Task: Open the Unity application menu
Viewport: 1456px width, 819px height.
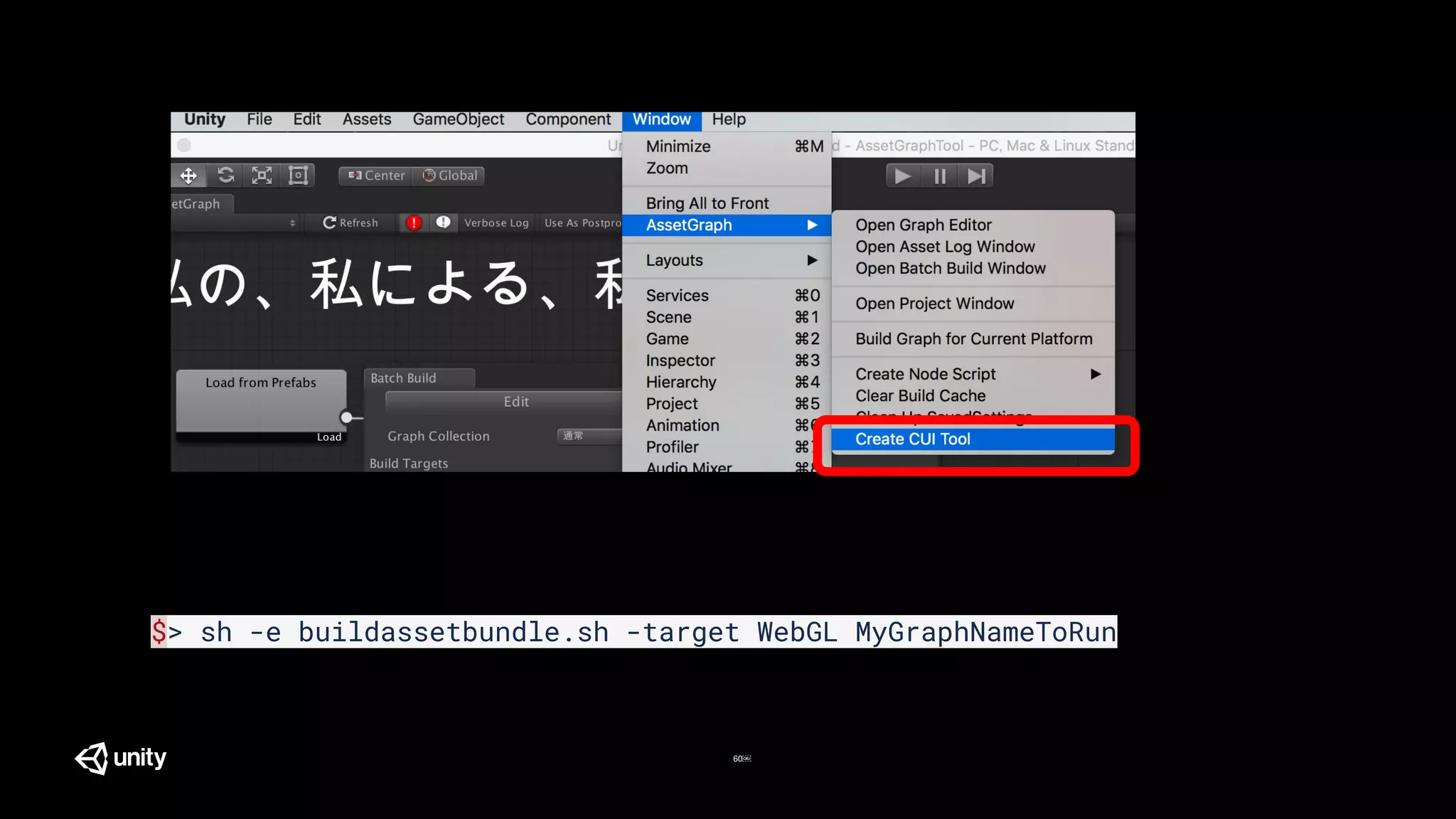Action: pos(205,119)
